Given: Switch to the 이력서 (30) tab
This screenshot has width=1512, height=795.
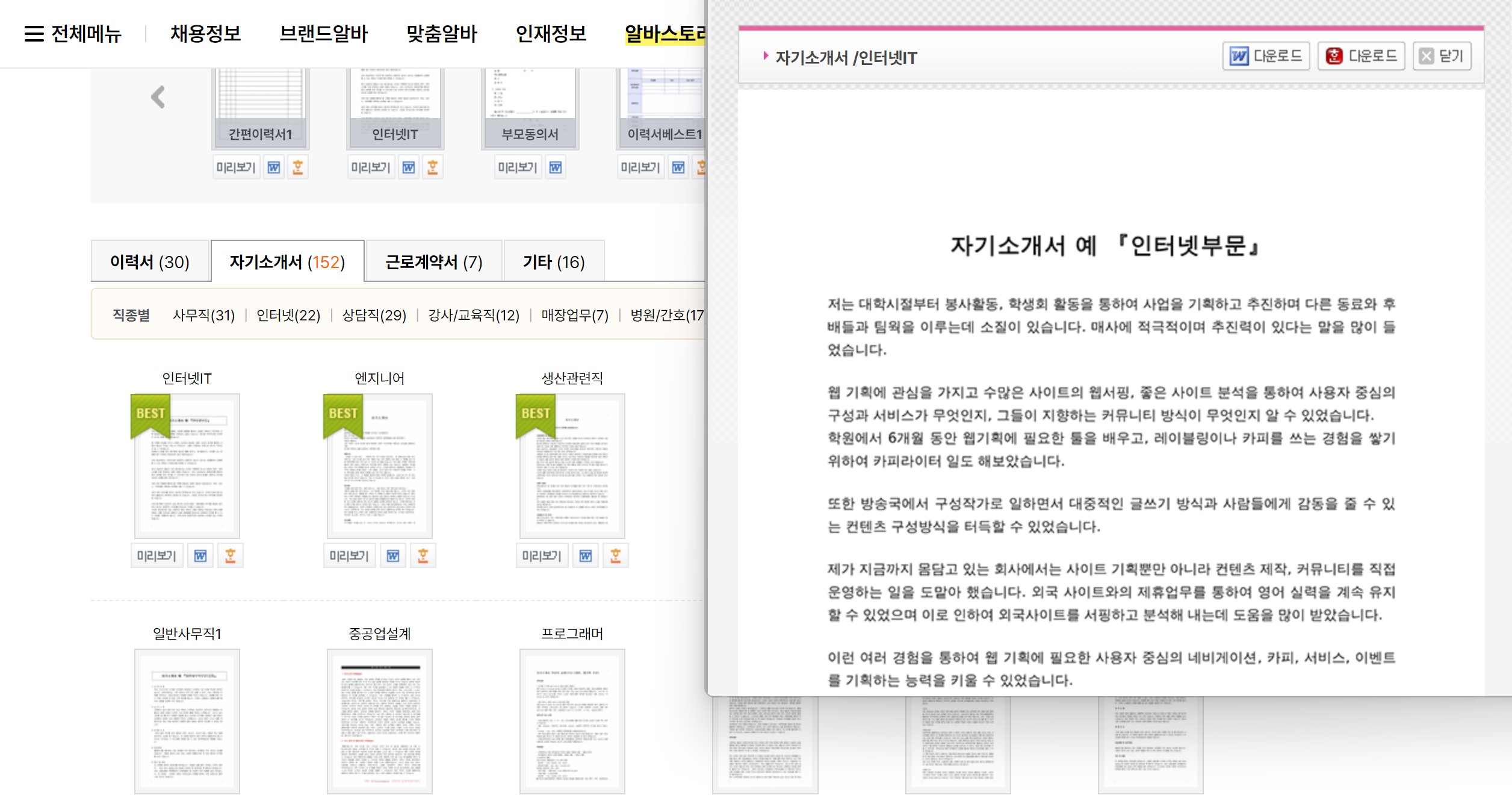Looking at the screenshot, I should click(150, 262).
